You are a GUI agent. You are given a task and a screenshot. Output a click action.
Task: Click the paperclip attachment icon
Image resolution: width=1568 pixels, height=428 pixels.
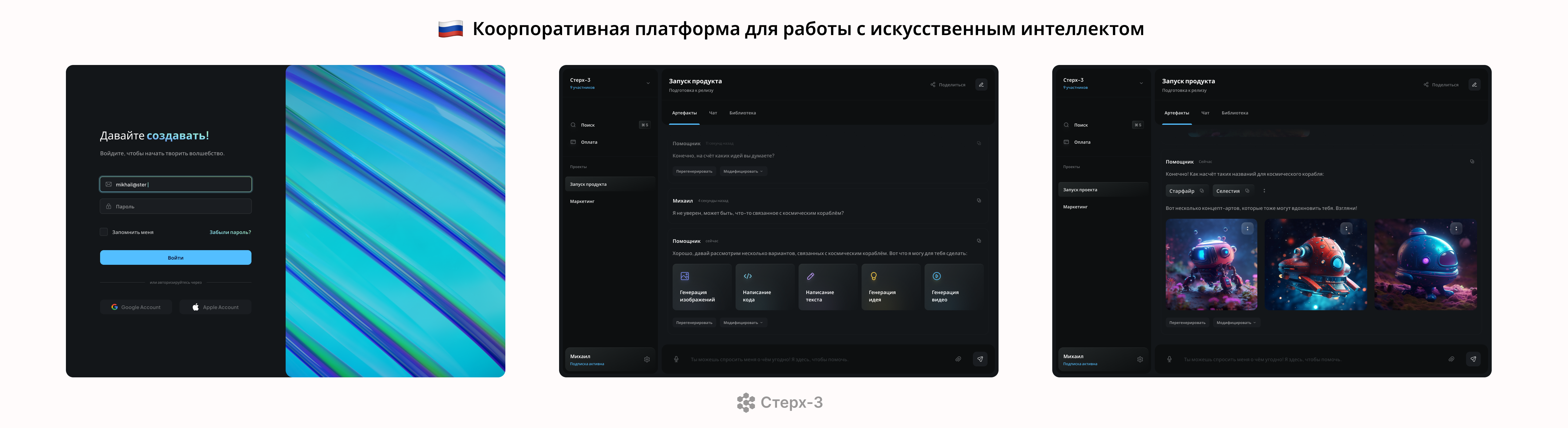(x=959, y=358)
